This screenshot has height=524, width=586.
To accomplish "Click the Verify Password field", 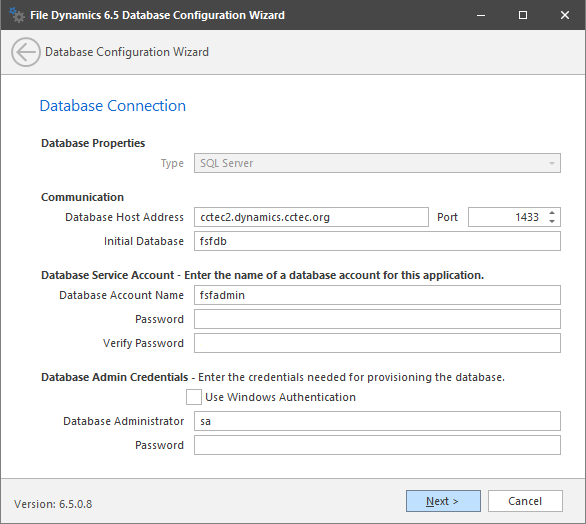I will point(377,343).
